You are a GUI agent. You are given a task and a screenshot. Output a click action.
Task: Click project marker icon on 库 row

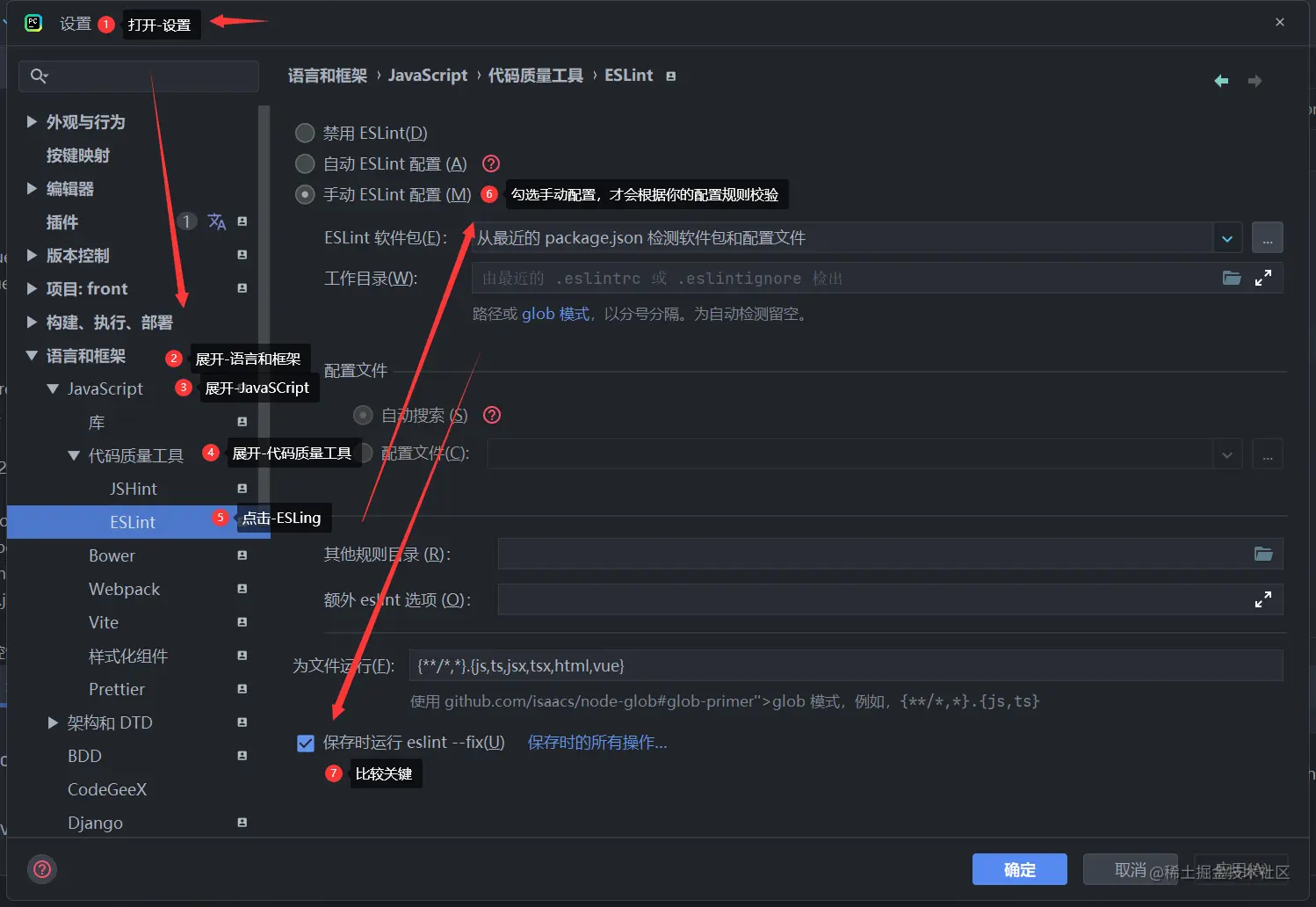(242, 422)
